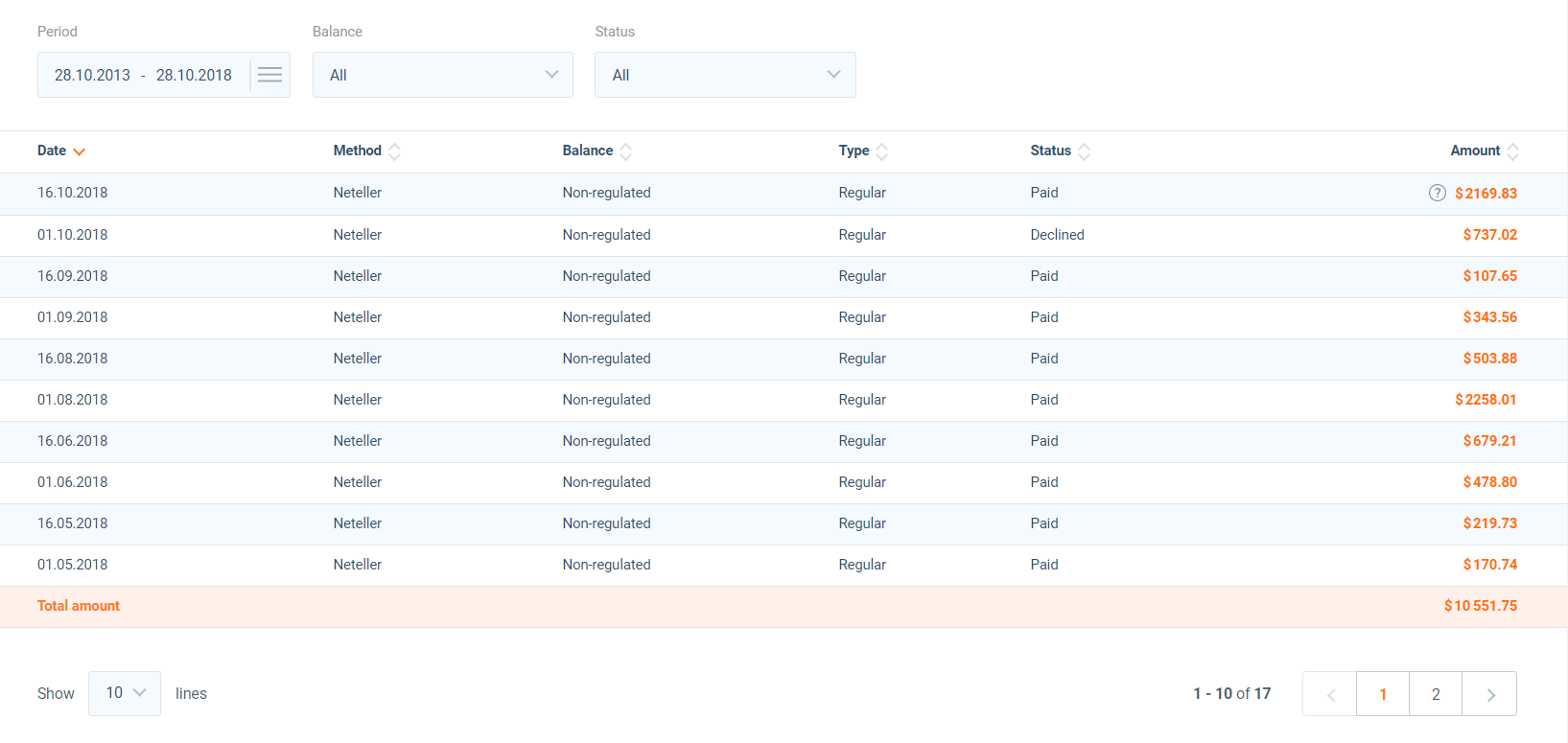This screenshot has width=1568, height=743.
Task: Select the 16.08.2018 date cell
Action: tap(73, 359)
